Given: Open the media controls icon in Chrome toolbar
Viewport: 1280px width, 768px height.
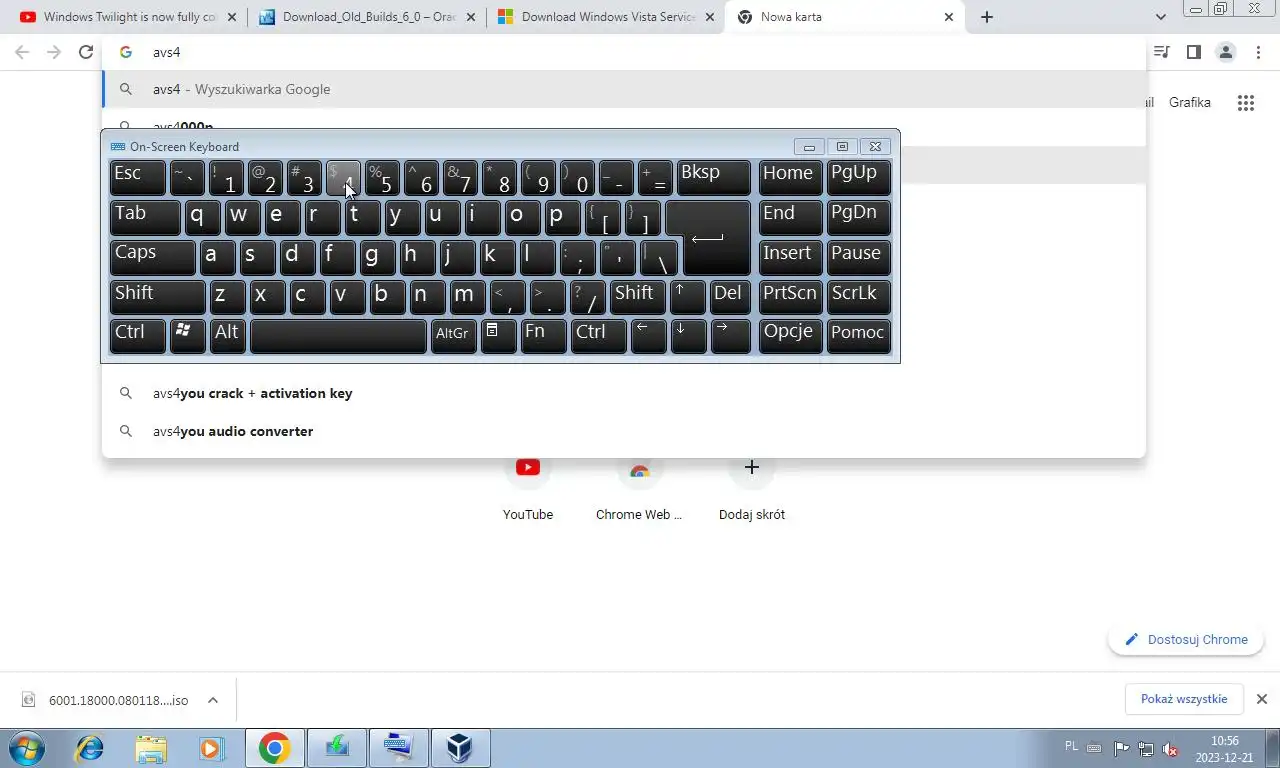Looking at the screenshot, I should tap(1161, 52).
